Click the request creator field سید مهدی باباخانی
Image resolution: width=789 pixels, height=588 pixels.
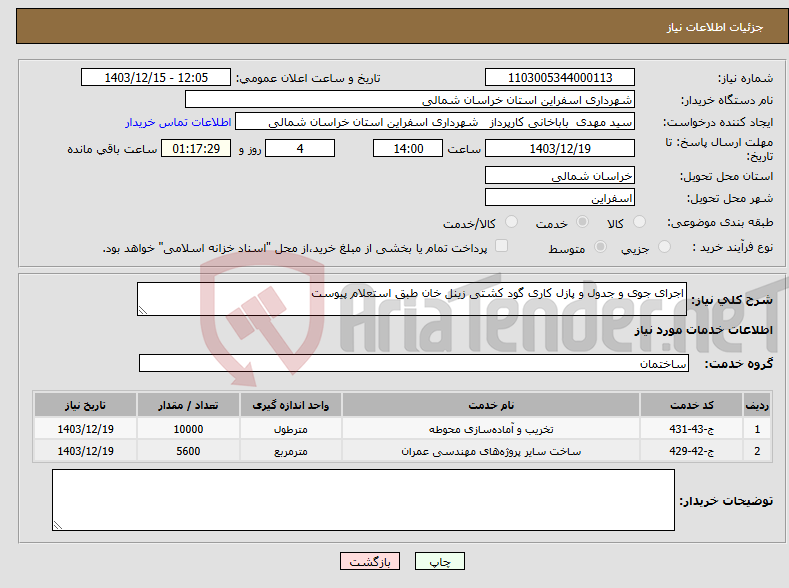click(x=435, y=122)
